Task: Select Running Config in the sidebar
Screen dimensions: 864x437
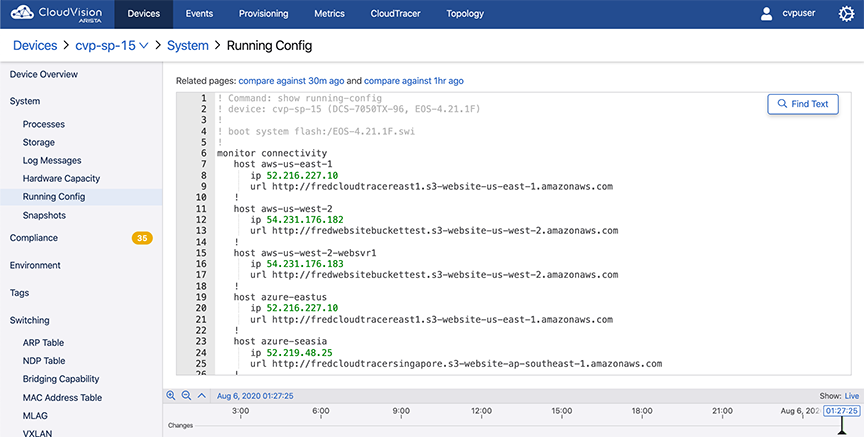Action: pyautogui.click(x=81, y=197)
